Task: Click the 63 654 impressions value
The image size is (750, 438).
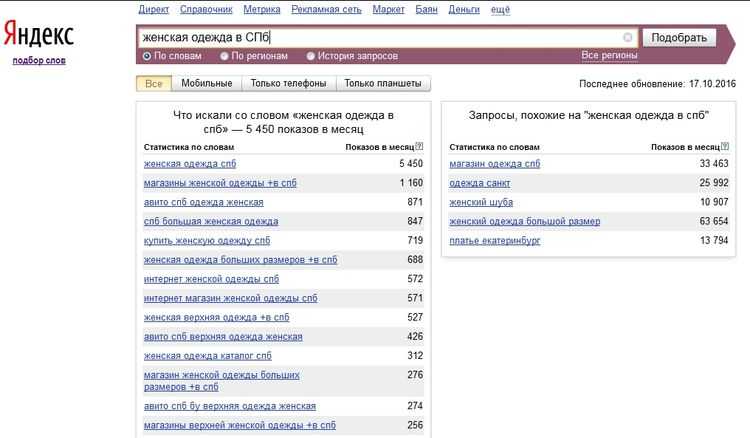Action: click(714, 221)
